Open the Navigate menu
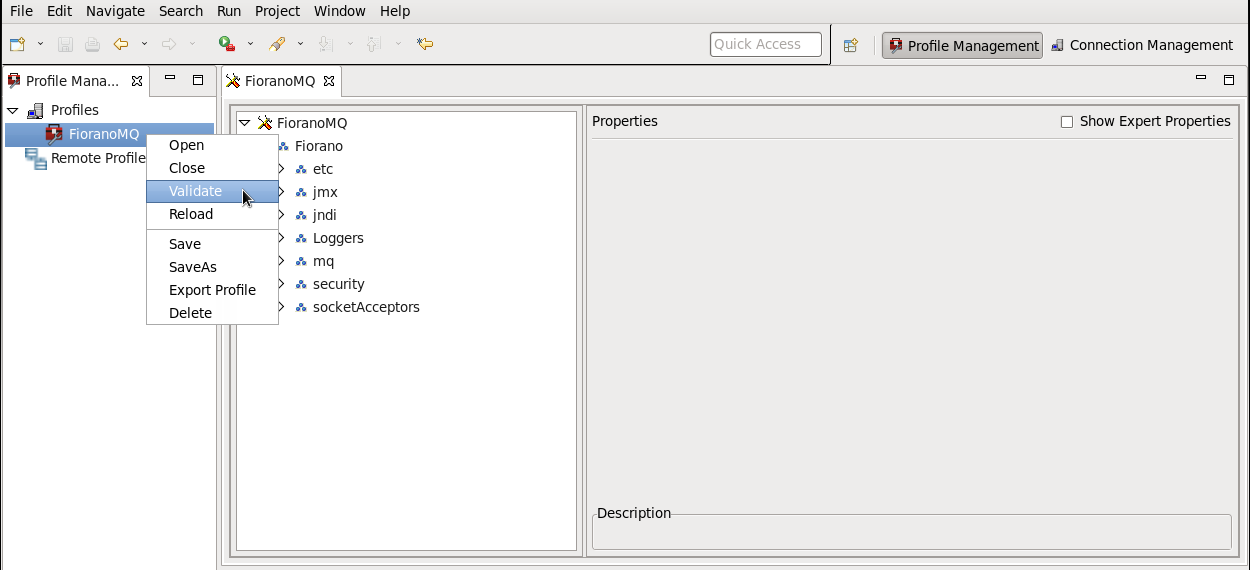Viewport: 1250px width, 570px height. (x=115, y=11)
